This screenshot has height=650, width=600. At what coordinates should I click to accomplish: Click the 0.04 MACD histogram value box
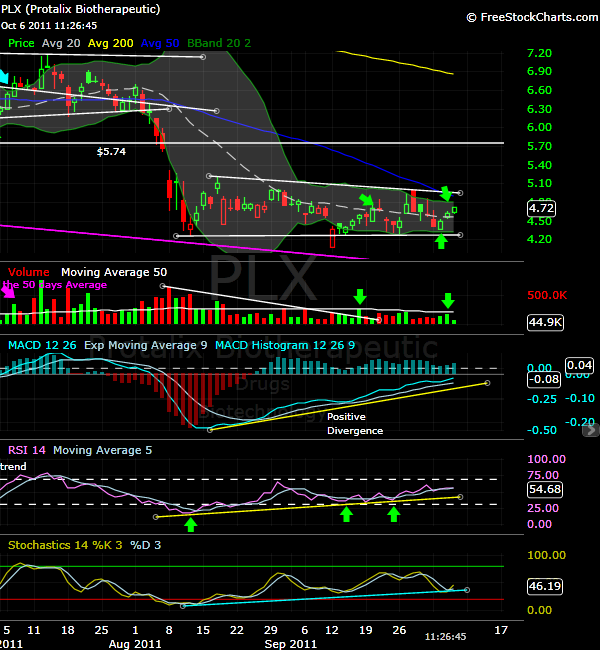[x=579, y=365]
